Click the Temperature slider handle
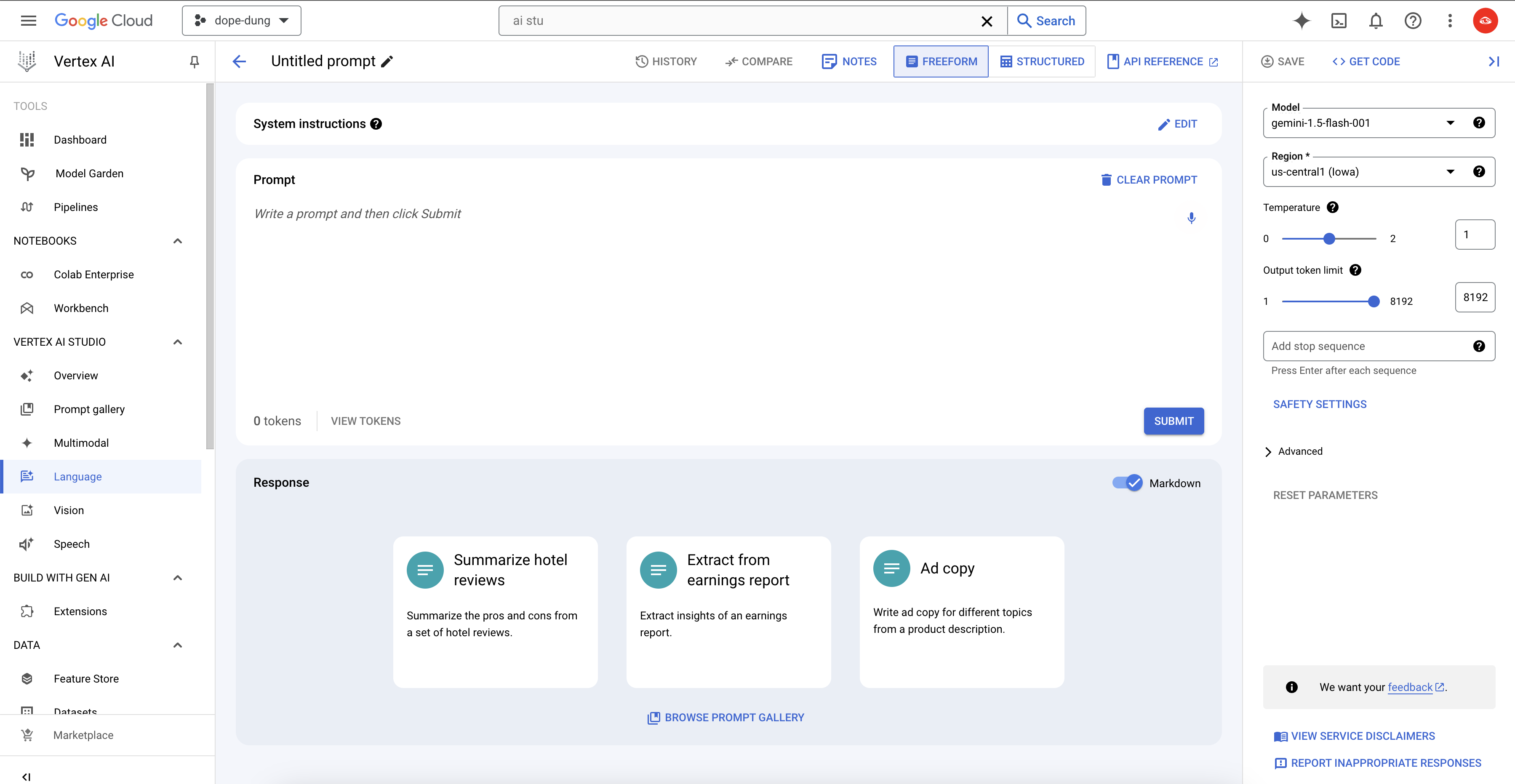Viewport: 1515px width, 784px height. point(1329,238)
